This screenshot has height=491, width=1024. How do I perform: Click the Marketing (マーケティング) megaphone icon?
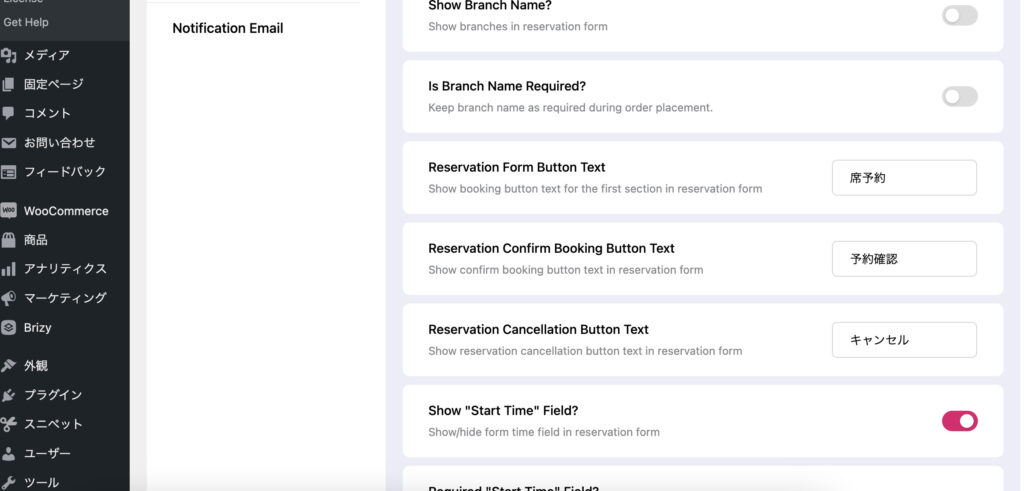point(9,298)
